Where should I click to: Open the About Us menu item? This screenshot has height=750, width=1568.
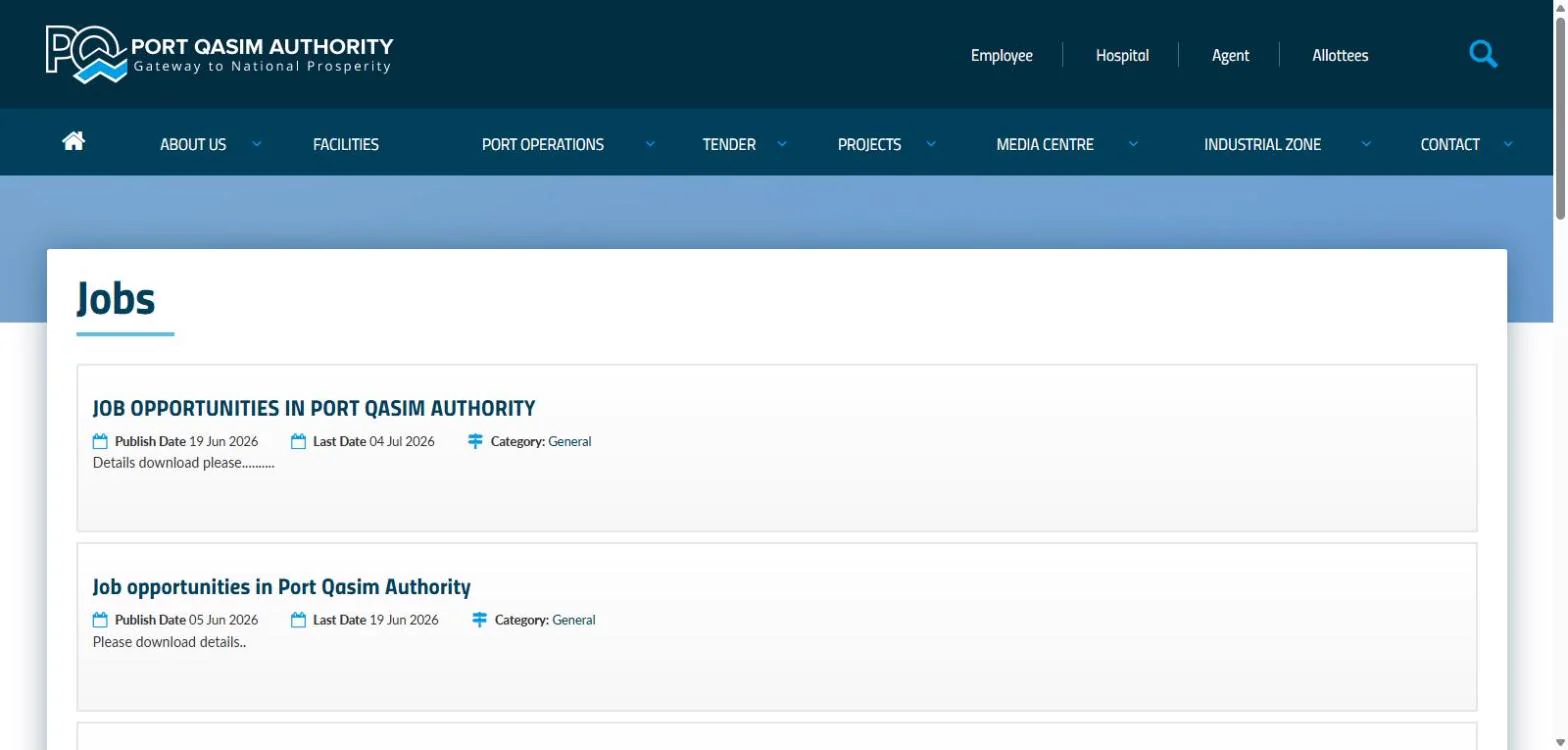click(193, 144)
